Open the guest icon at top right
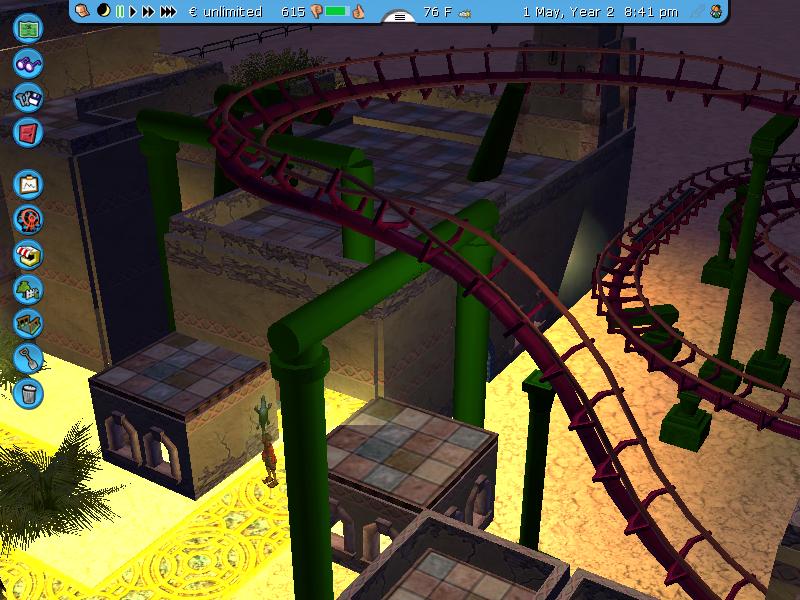Viewport: 800px width, 600px height. coord(717,12)
